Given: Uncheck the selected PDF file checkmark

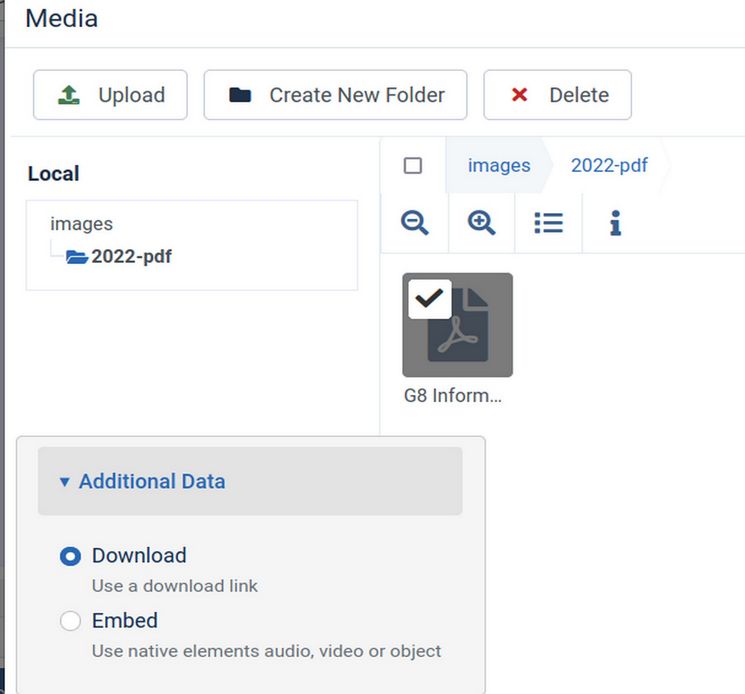Looking at the screenshot, I should point(430,299).
